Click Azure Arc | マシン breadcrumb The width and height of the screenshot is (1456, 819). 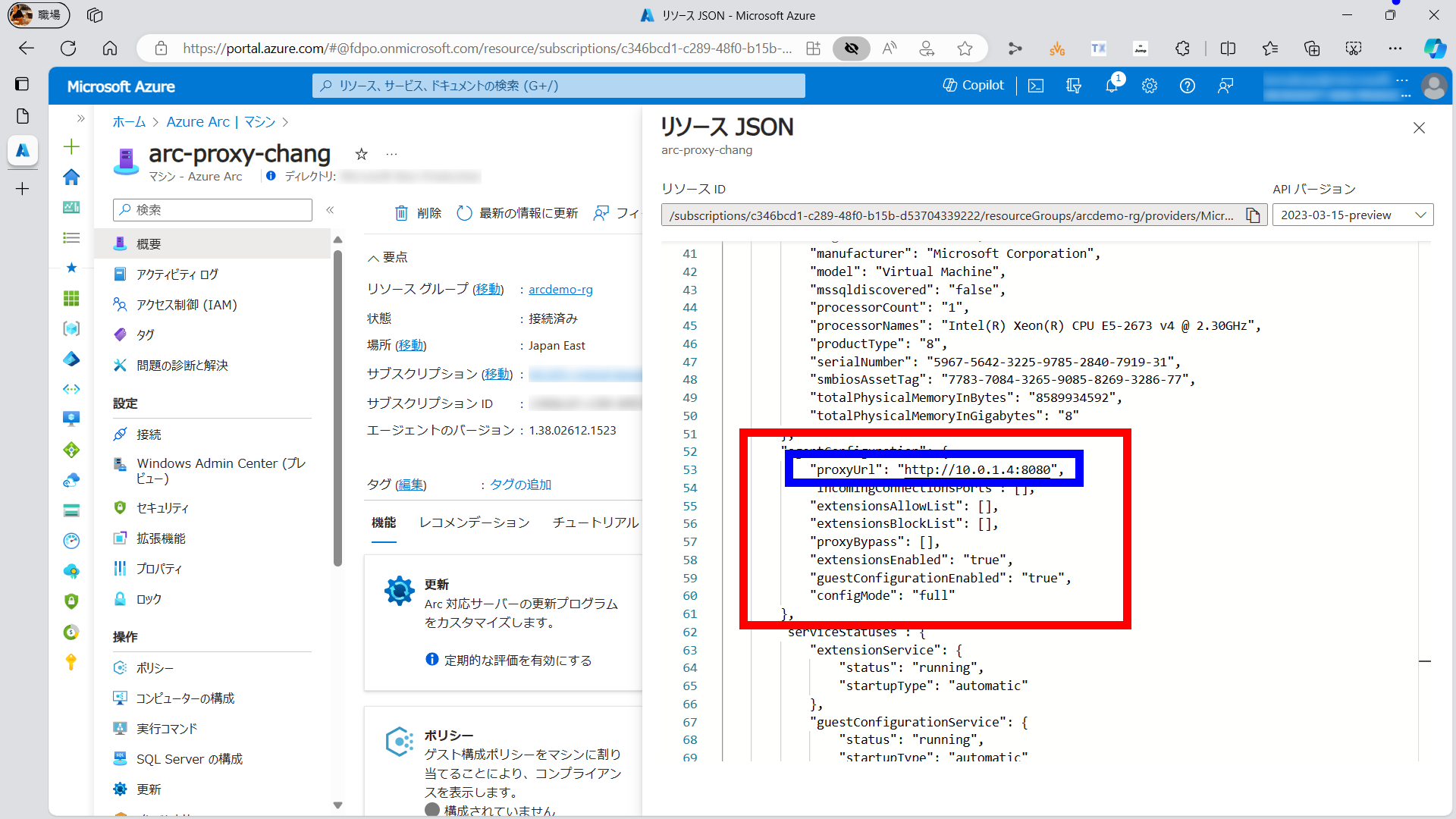(221, 122)
